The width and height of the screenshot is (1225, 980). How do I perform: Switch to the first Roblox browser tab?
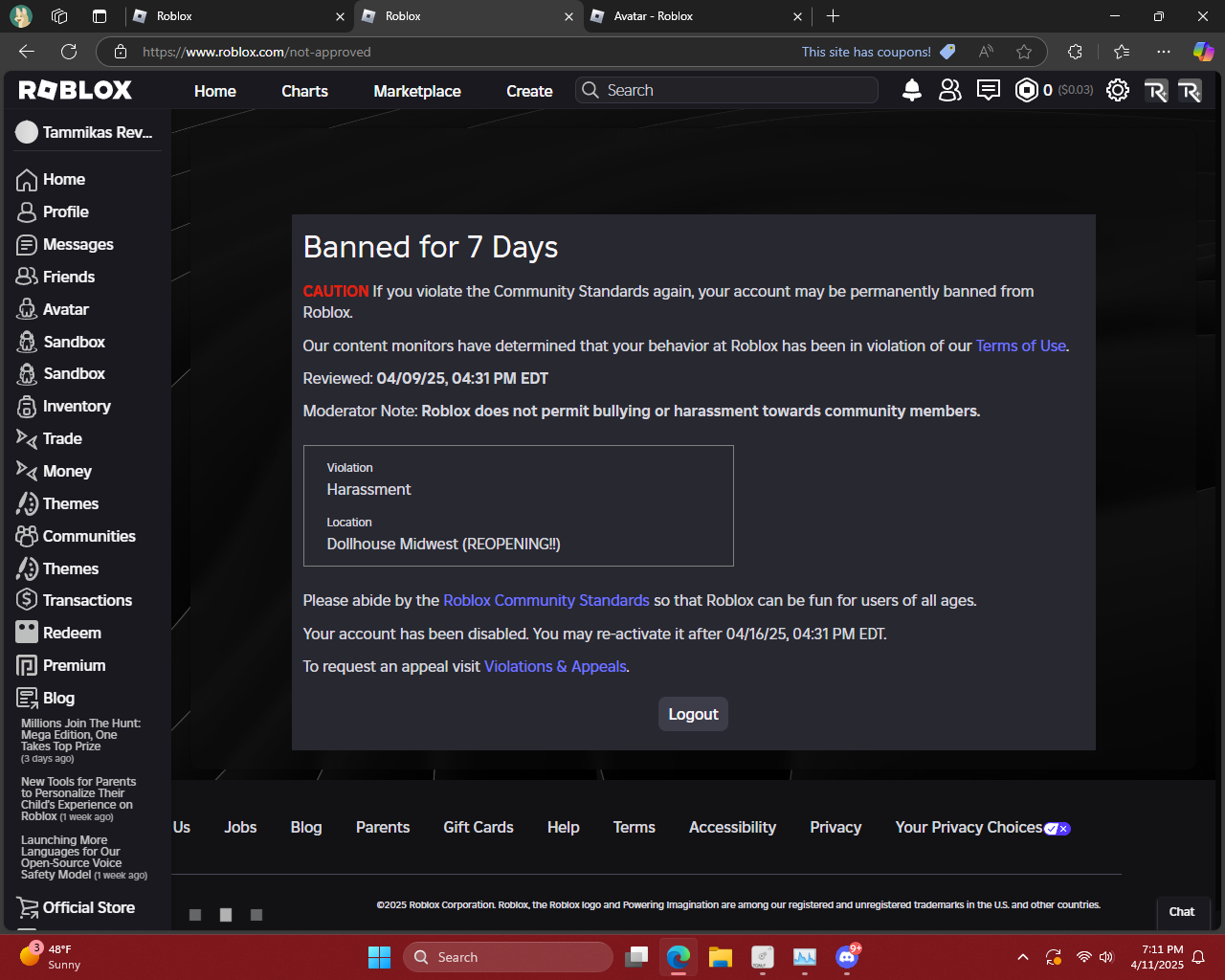[239, 16]
